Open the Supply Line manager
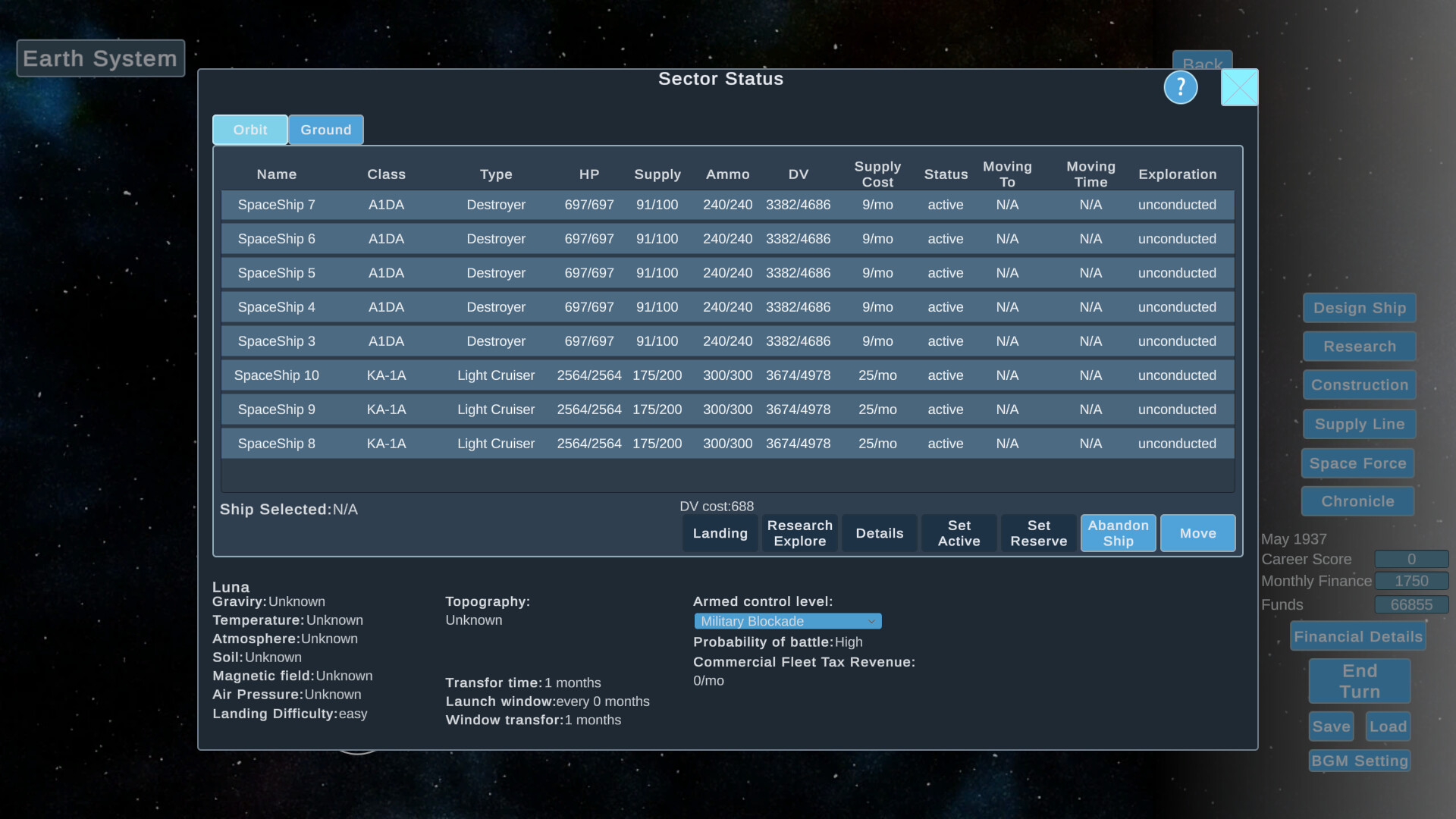Viewport: 1456px width, 819px height. (x=1359, y=424)
